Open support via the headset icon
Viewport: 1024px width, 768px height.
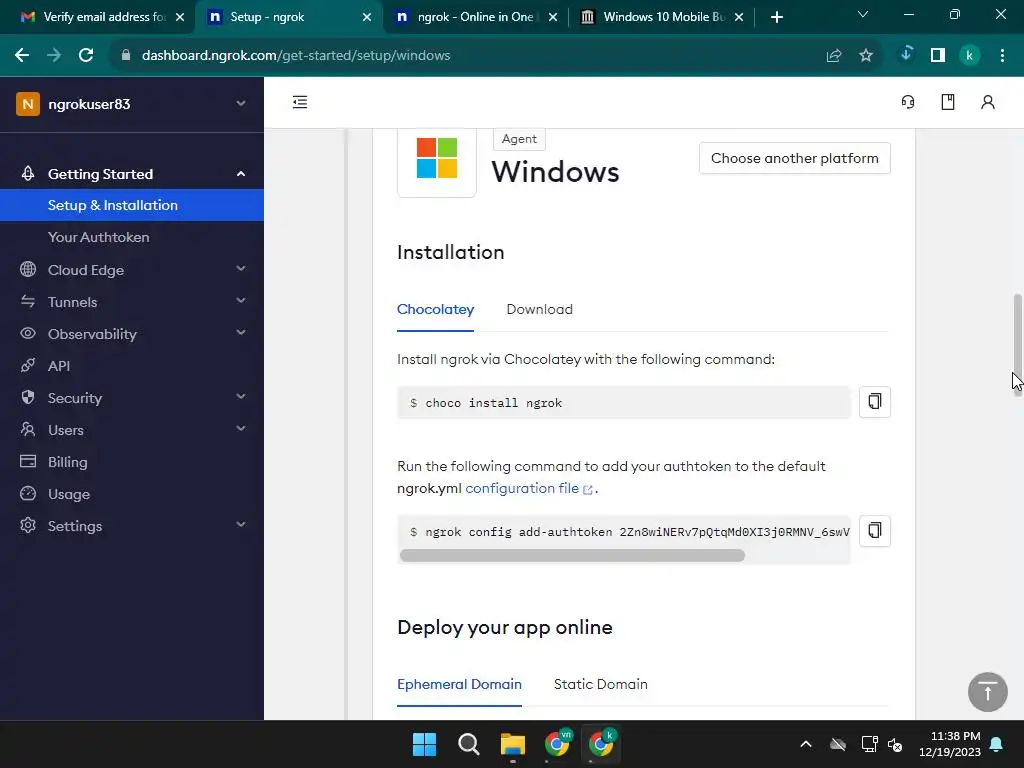click(908, 102)
